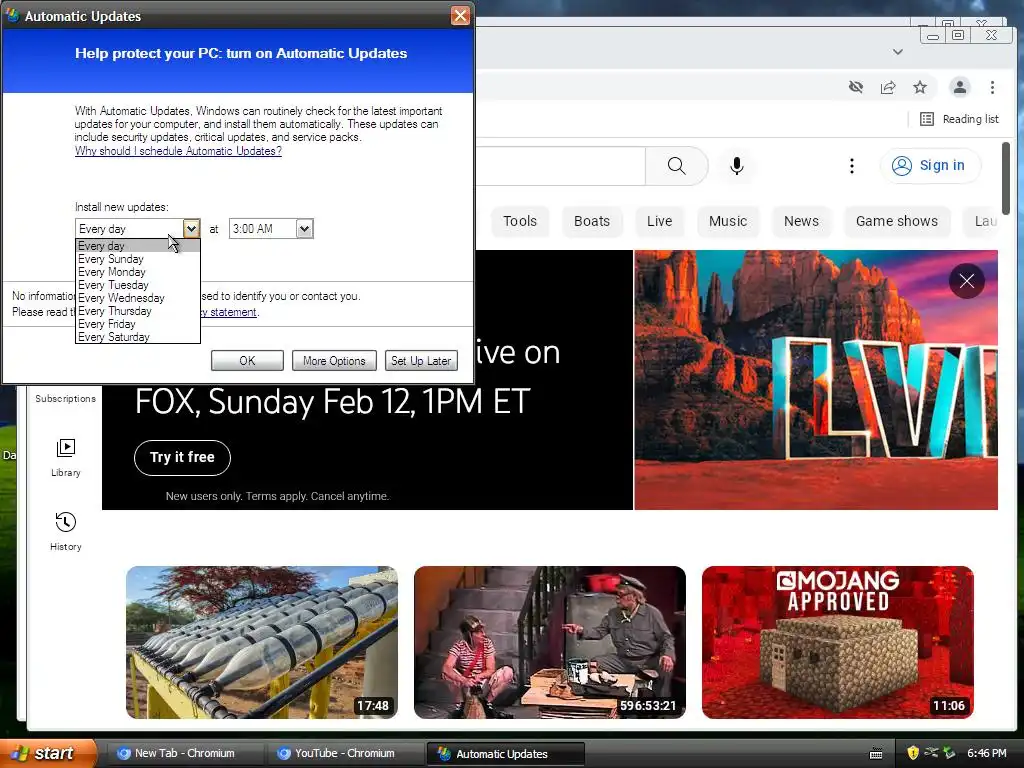Select Every Thursday entry
Image resolution: width=1024 pixels, height=768 pixels.
pos(137,311)
